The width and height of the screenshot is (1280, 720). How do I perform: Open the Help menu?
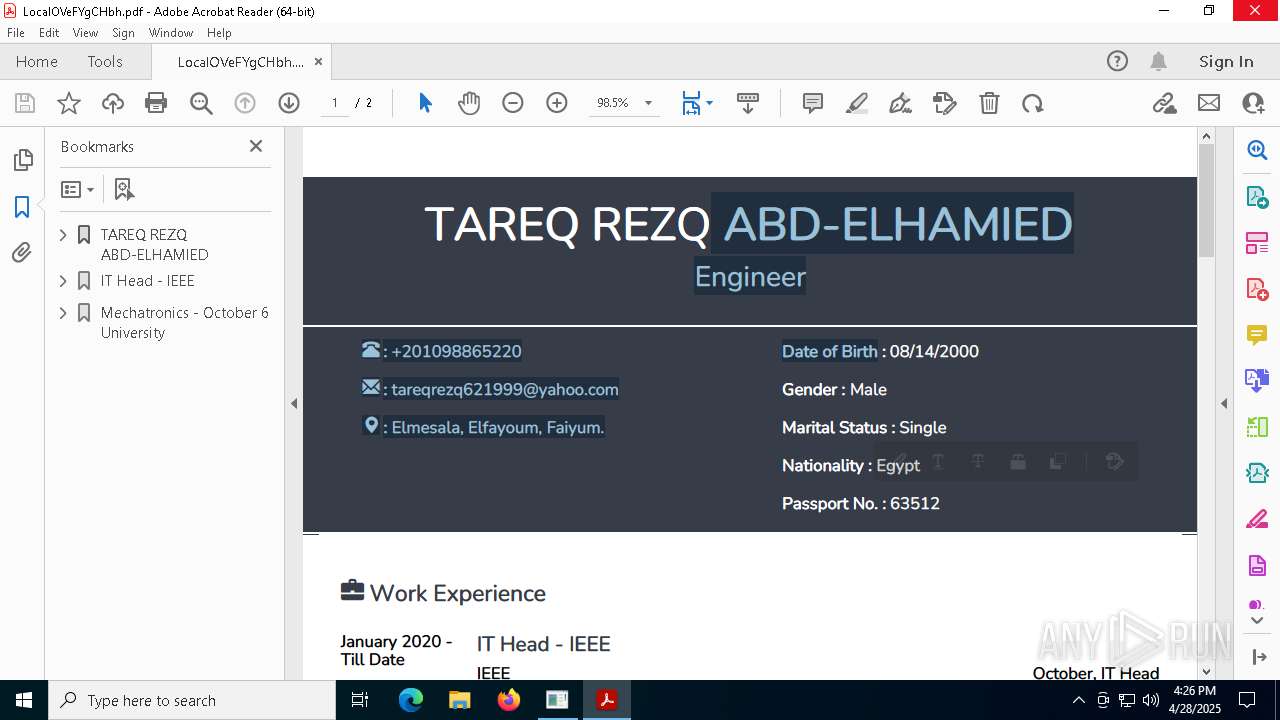coord(219,33)
